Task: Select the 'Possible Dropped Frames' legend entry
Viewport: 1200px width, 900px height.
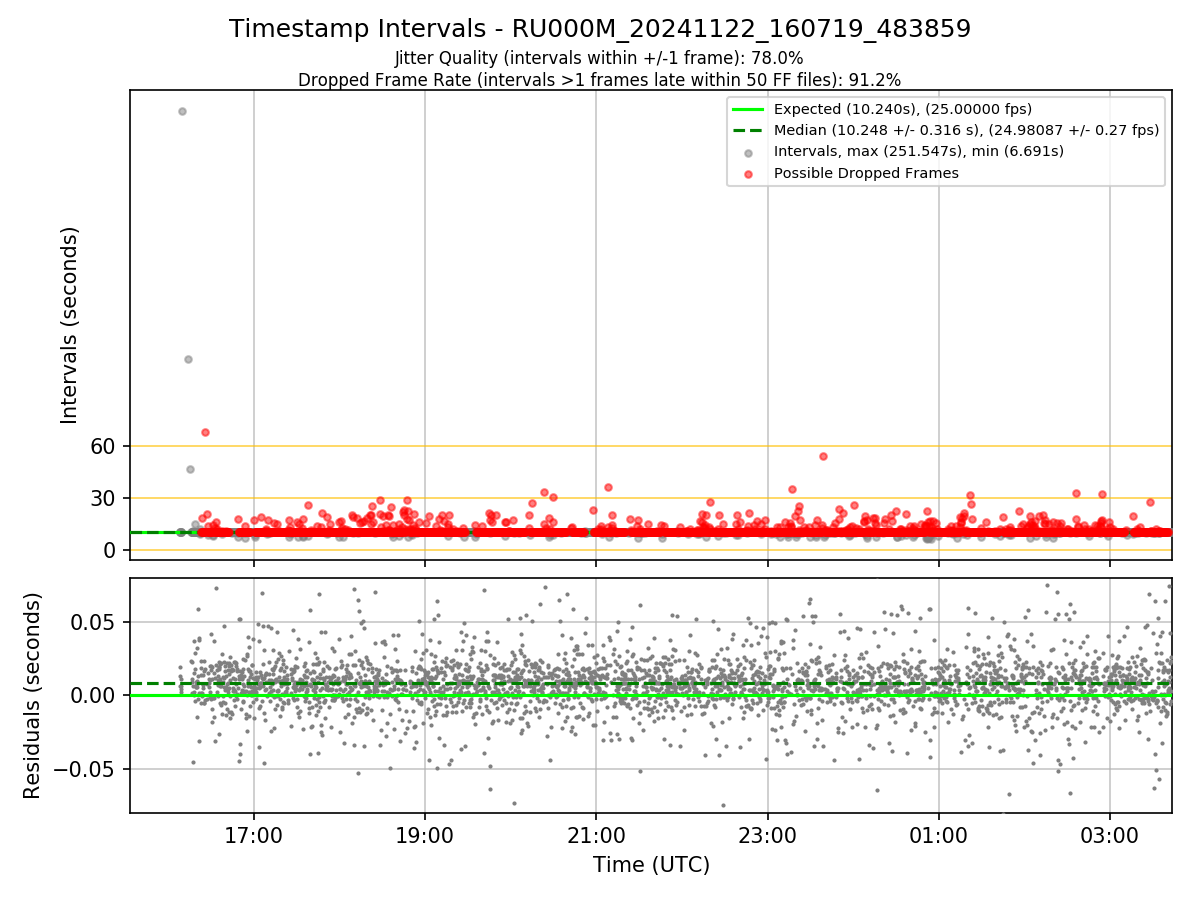Action: (x=866, y=173)
